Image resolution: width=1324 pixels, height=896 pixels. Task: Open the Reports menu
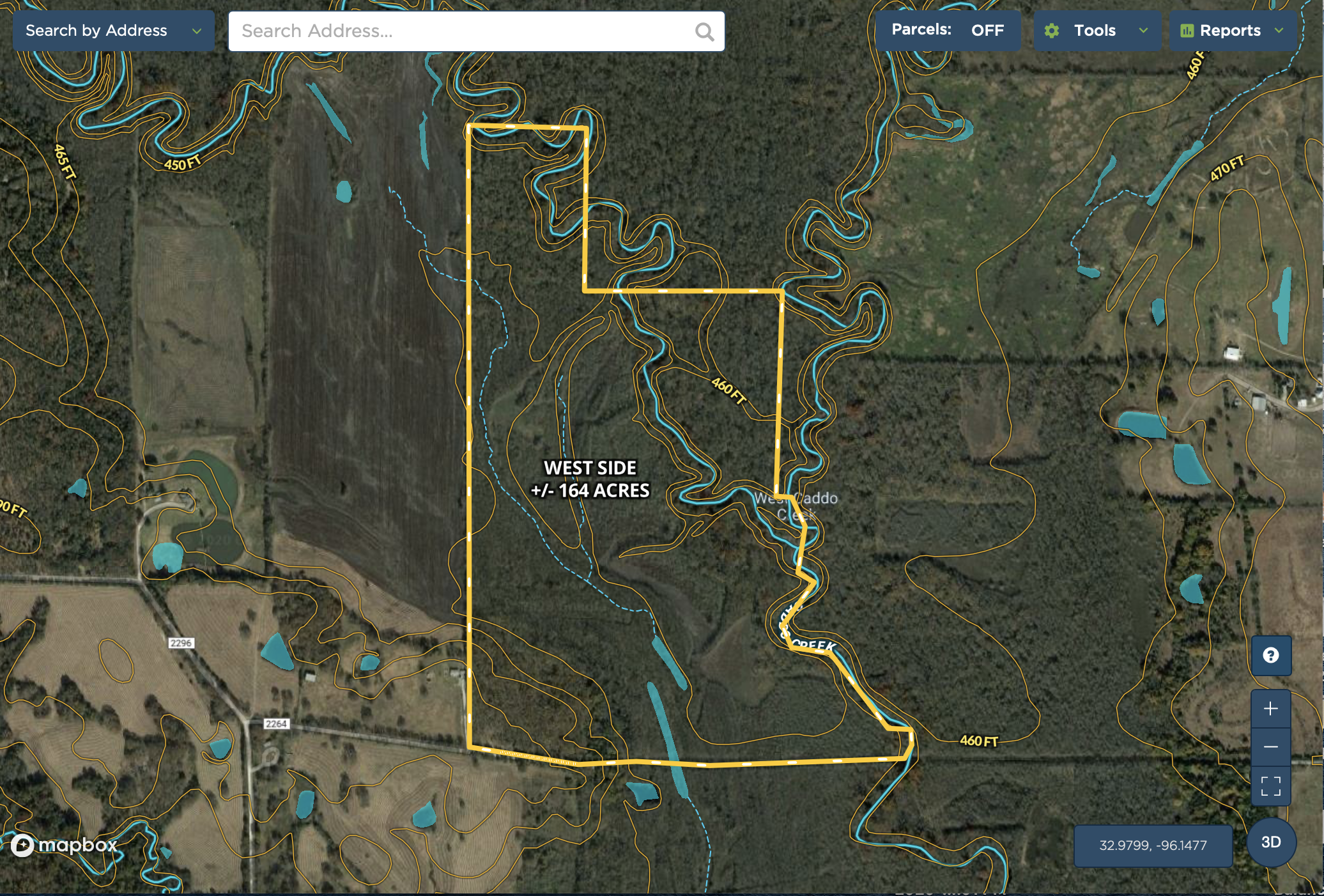point(1230,31)
